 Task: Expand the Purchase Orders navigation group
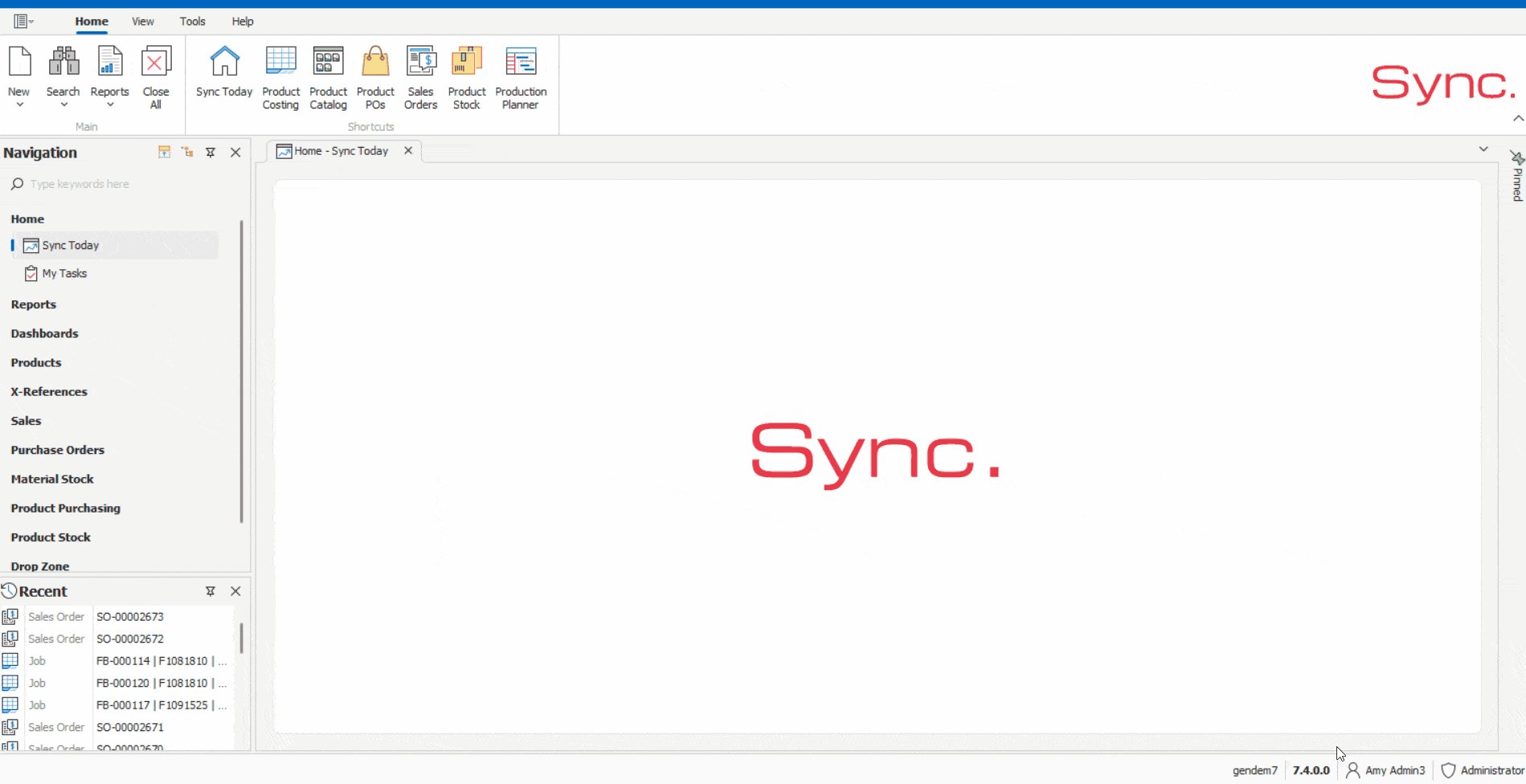tap(58, 450)
